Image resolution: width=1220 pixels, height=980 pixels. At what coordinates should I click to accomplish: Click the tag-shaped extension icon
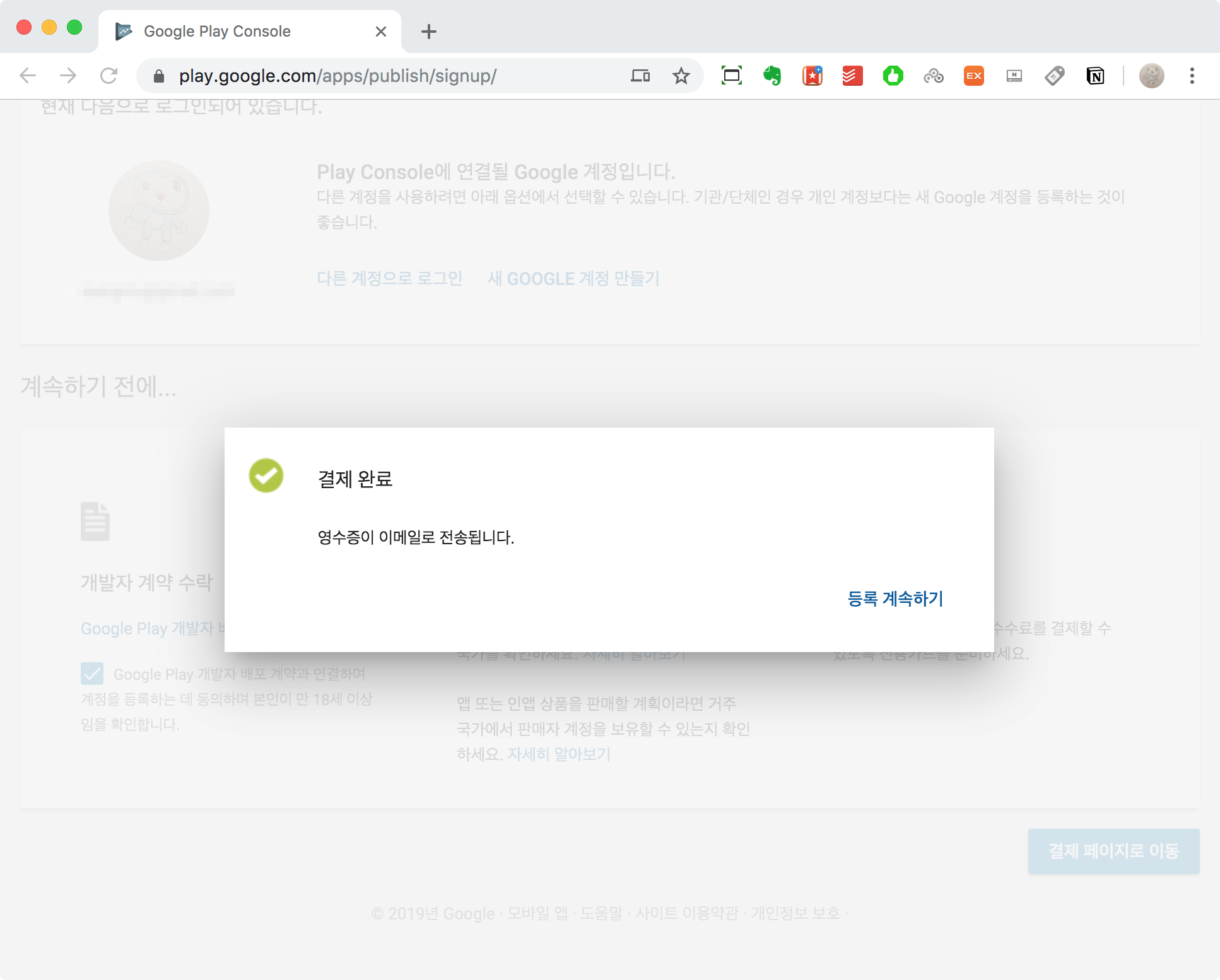(x=1054, y=76)
